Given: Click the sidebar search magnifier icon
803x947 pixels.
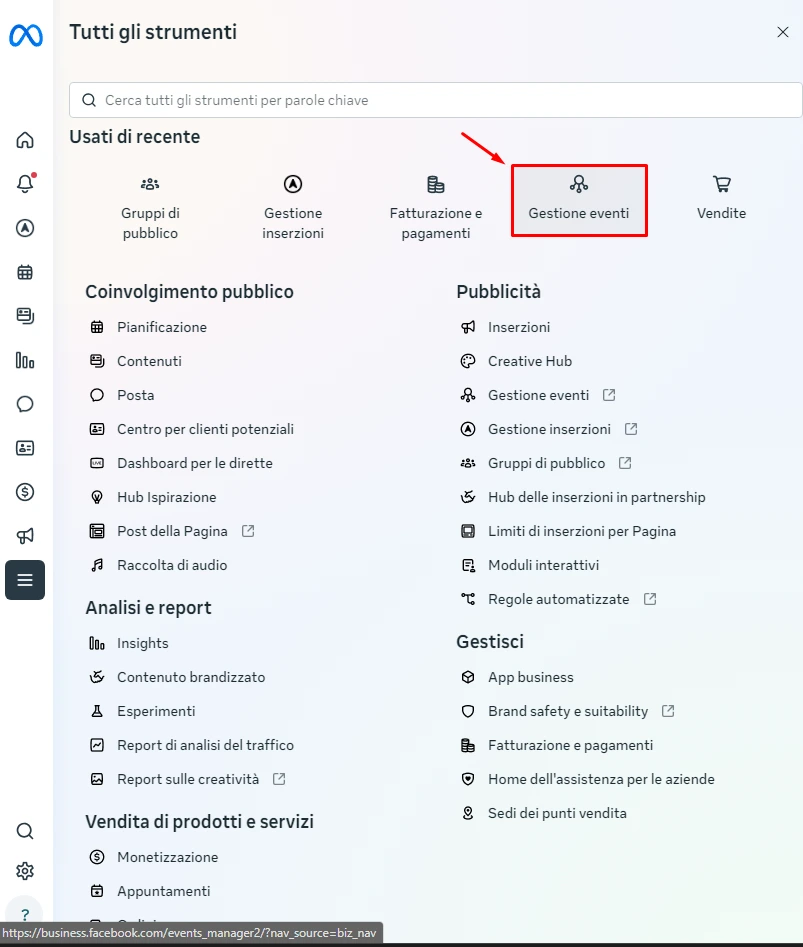Looking at the screenshot, I should point(25,831).
